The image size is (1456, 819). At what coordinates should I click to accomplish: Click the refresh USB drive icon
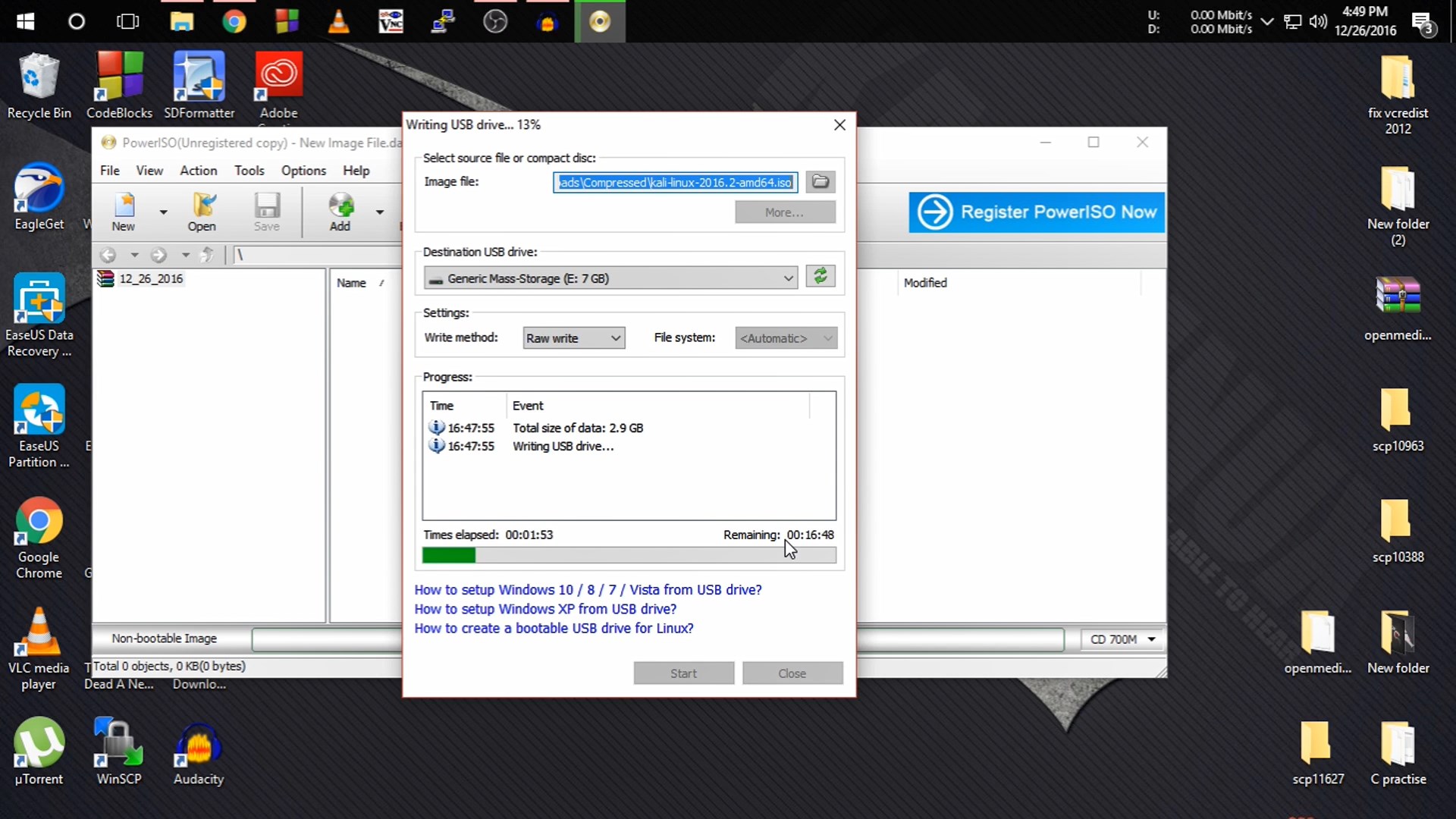[x=820, y=277]
